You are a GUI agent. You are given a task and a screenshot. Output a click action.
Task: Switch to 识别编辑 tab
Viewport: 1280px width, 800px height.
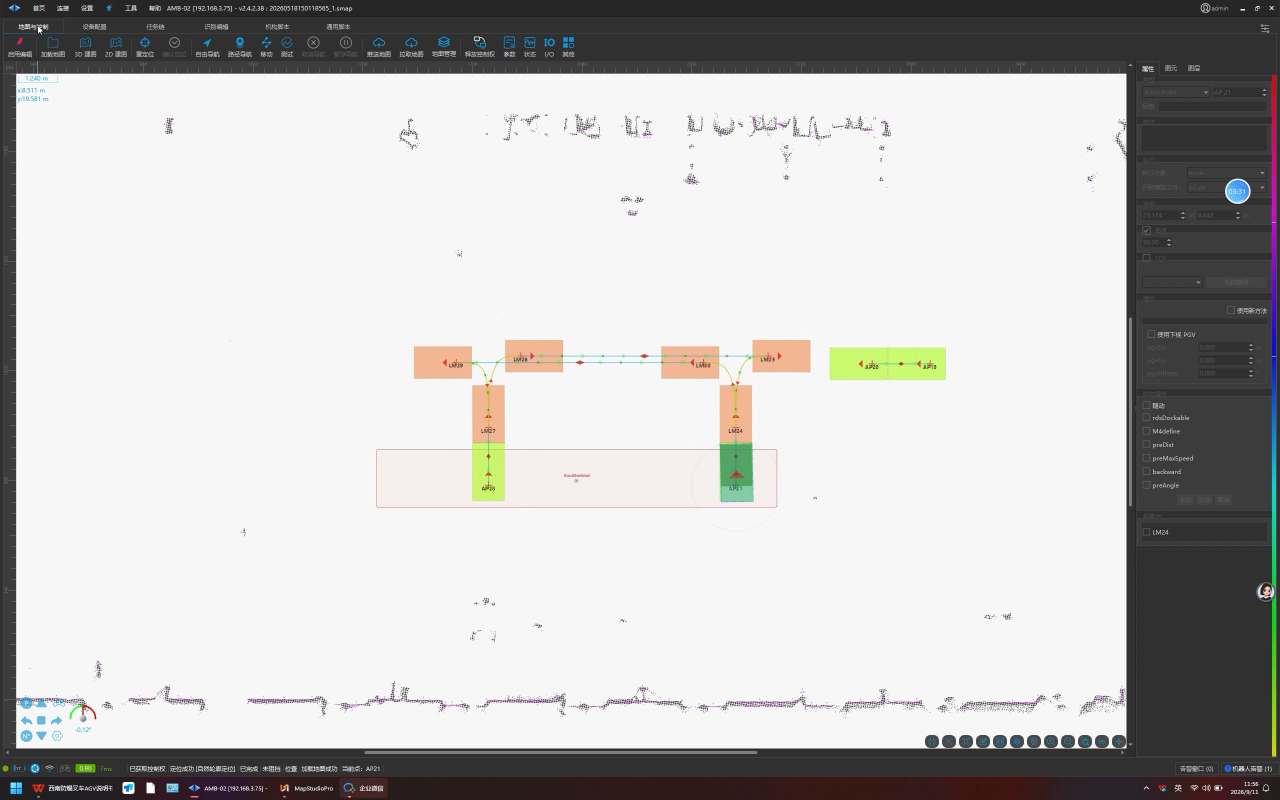coord(216,27)
